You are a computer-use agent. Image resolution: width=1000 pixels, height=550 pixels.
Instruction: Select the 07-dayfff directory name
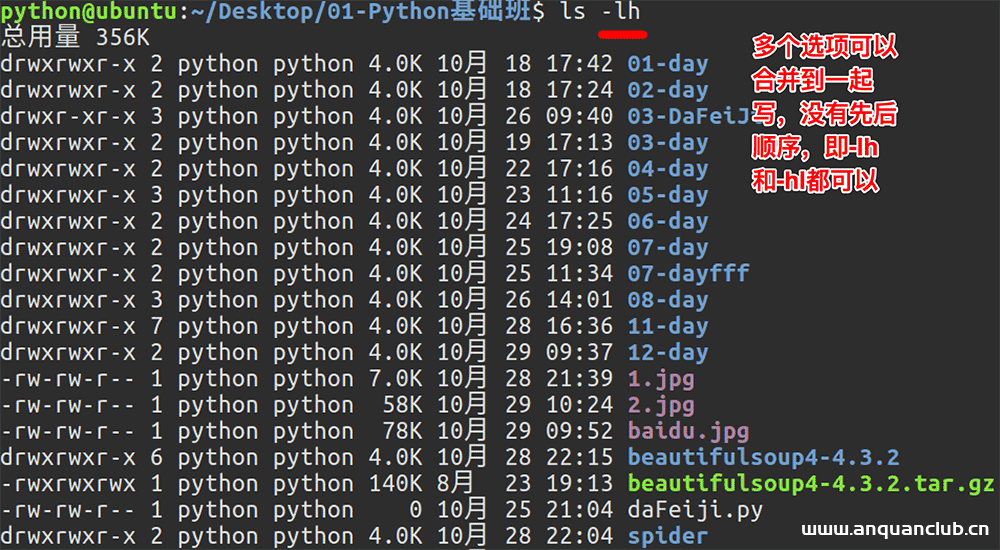[x=688, y=273]
